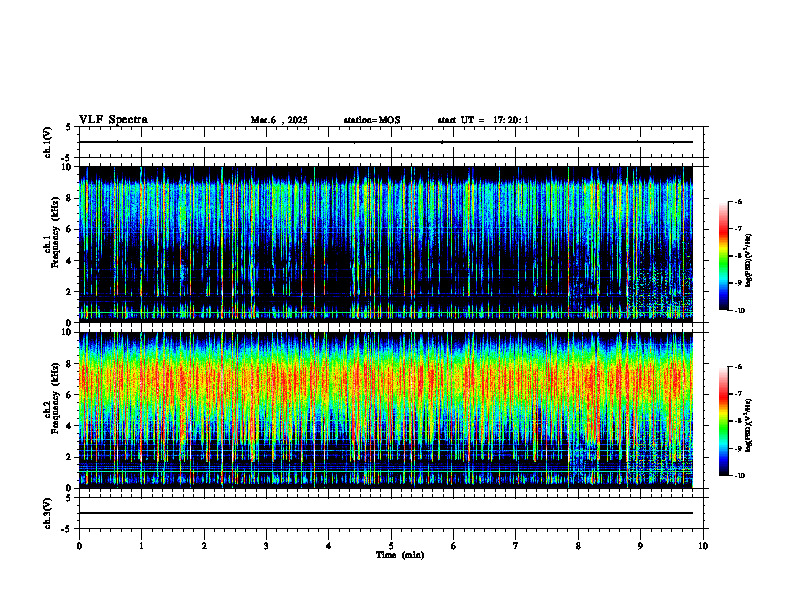
Task: Click the "ch.3(V)" waveform axis label
Action: tap(48, 513)
